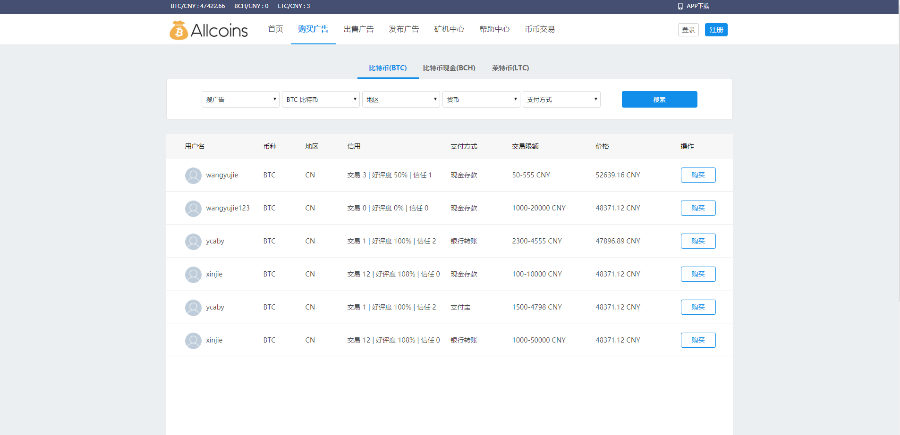900x435 pixels.
Task: Click wangyujie123's profile avatar
Action: [193, 208]
